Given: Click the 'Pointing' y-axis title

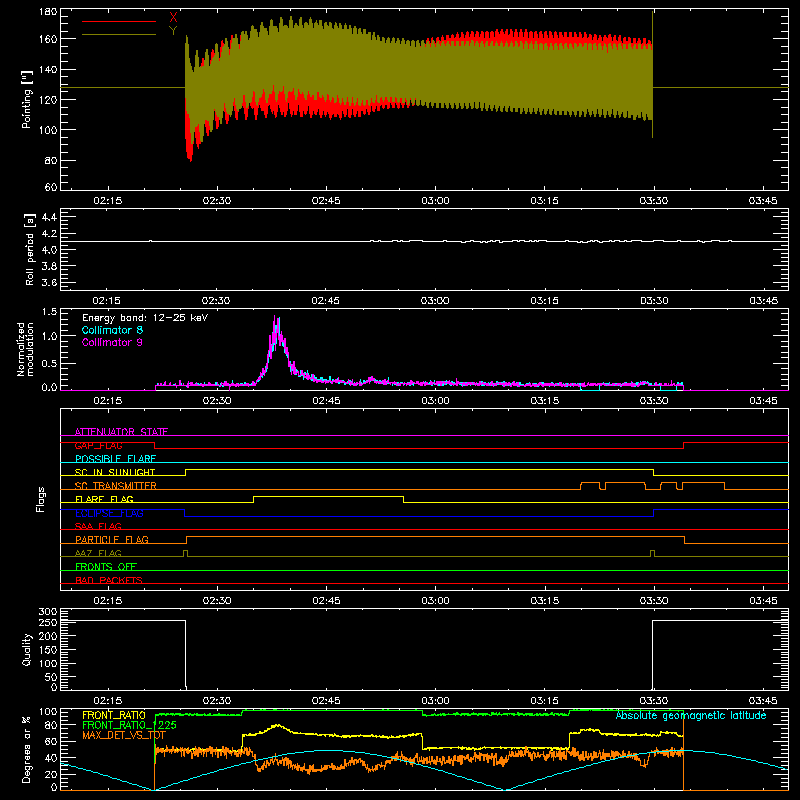Looking at the screenshot, I should [x=27, y=99].
